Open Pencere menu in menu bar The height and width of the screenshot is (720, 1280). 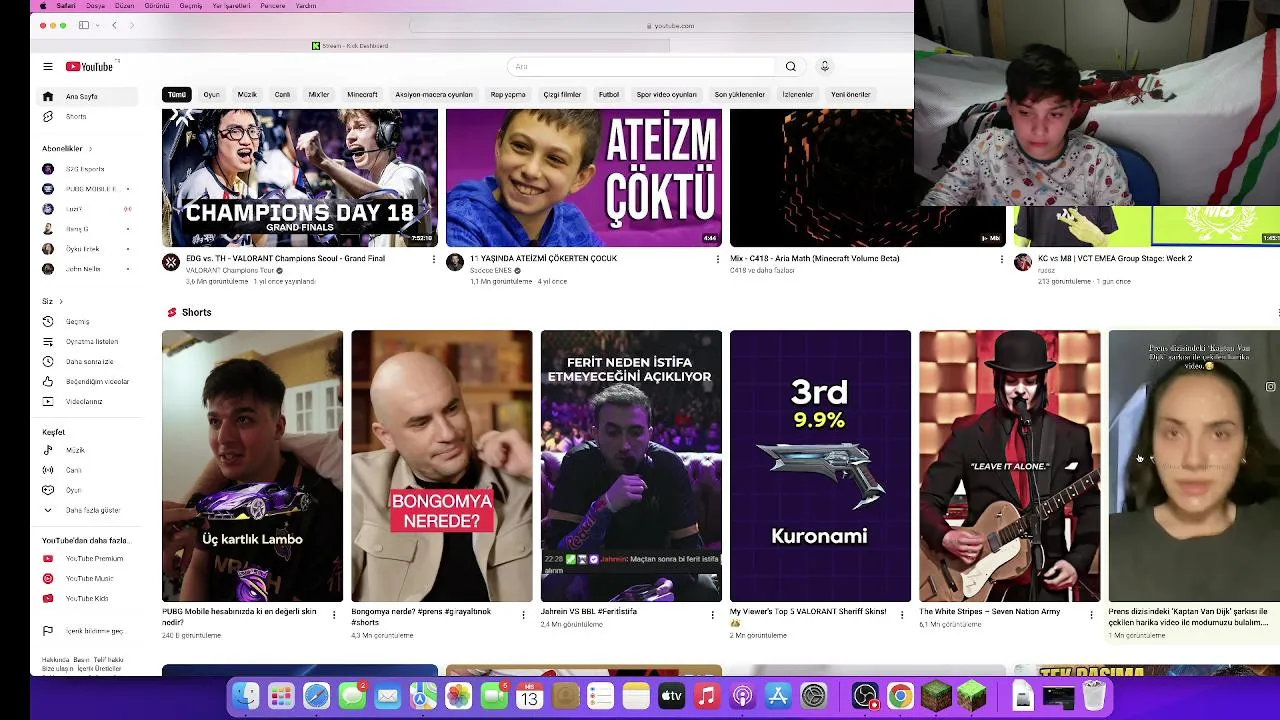tap(273, 6)
